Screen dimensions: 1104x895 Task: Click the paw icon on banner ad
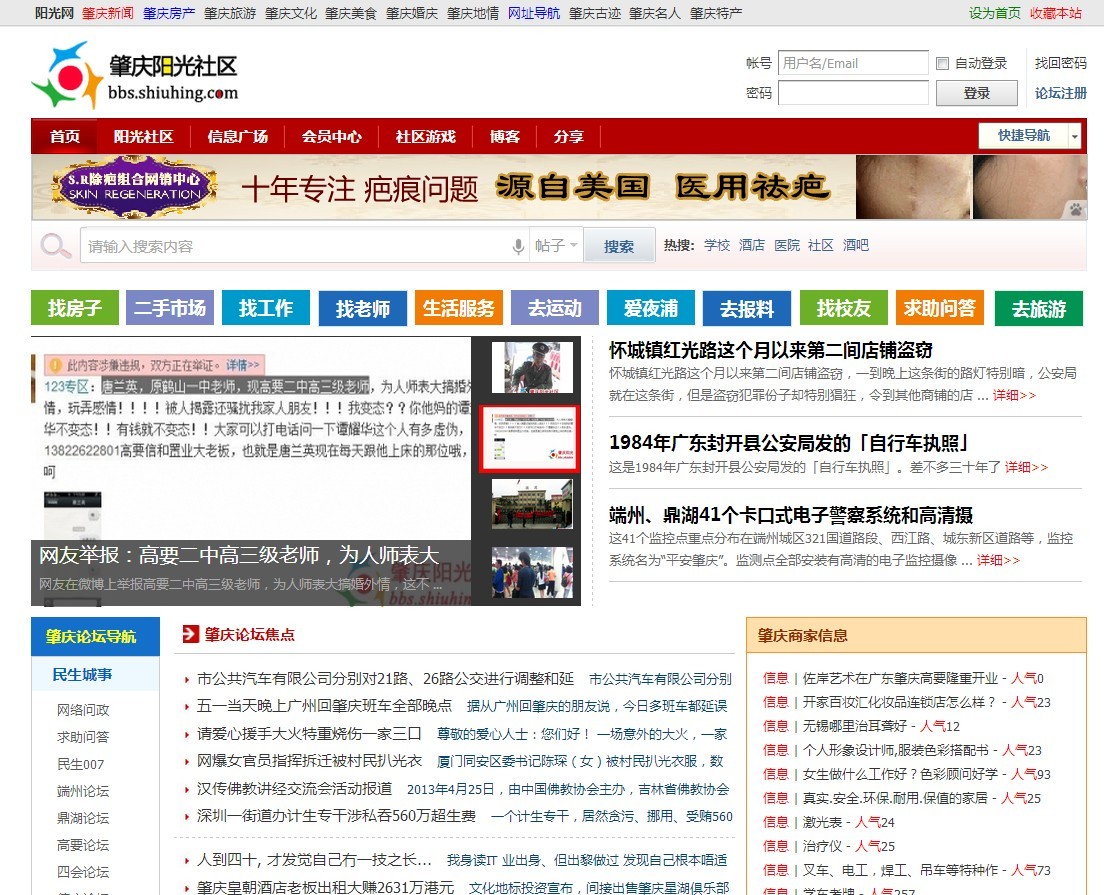point(1076,209)
